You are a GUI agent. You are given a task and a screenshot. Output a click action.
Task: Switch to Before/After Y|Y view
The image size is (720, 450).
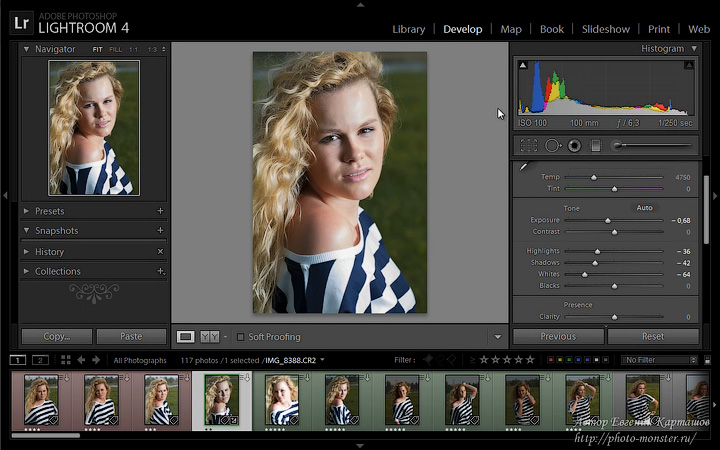210,337
